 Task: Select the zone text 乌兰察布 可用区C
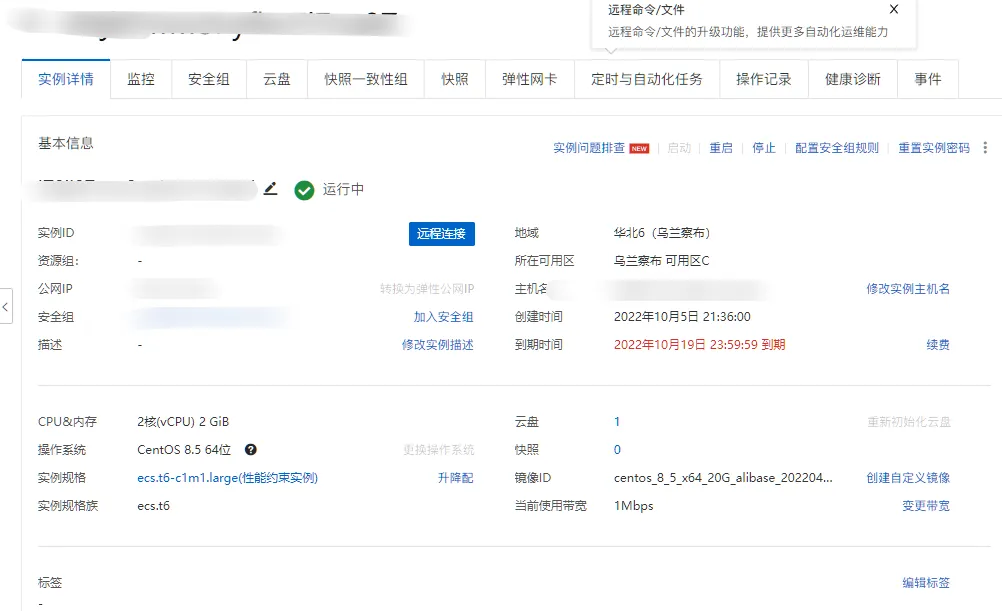[661, 261]
